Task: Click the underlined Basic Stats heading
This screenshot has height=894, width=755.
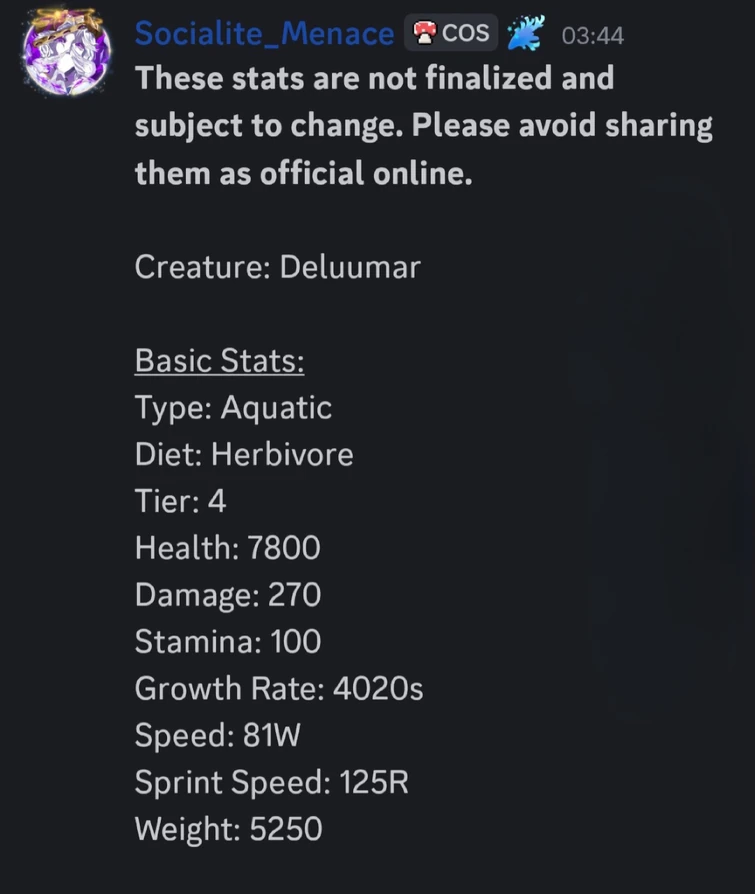Action: tap(219, 361)
